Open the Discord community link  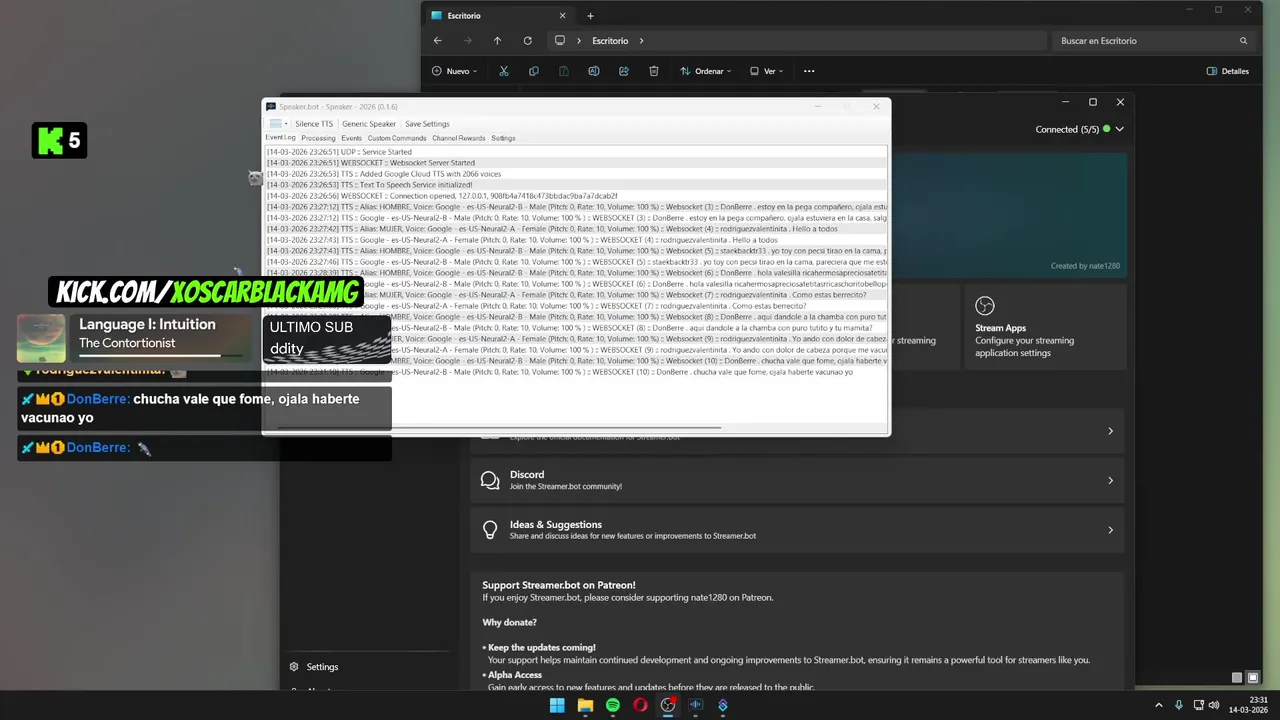[797, 480]
